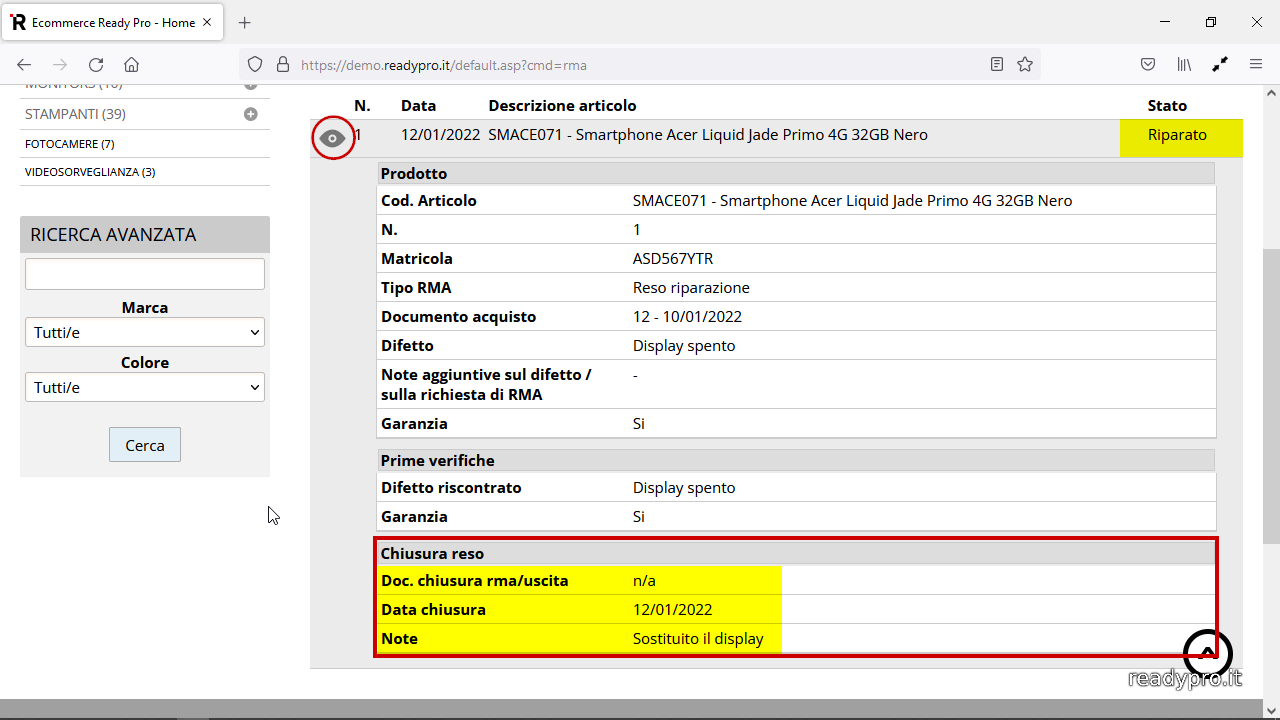Screen dimensions: 1280x720
Task: Open the Pocket save icon
Action: point(1149,64)
